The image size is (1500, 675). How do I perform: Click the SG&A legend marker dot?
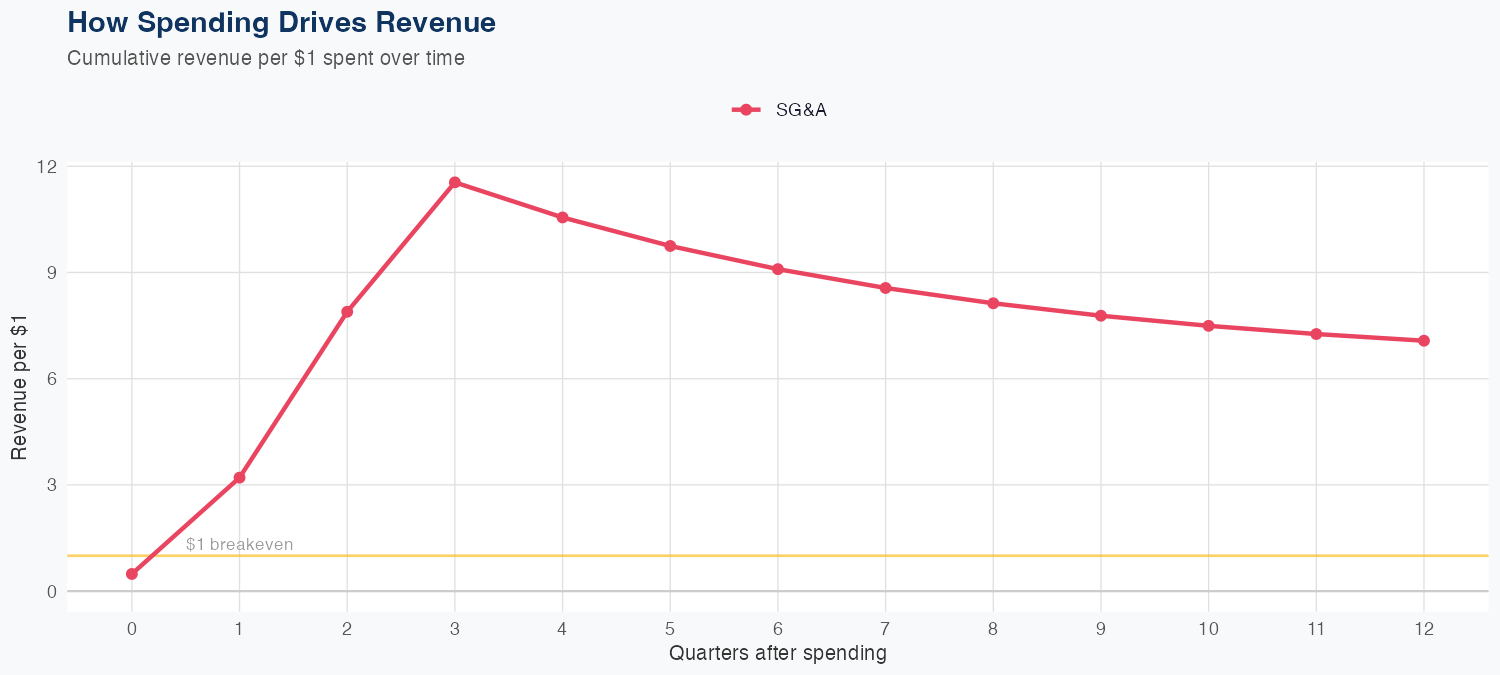click(745, 110)
